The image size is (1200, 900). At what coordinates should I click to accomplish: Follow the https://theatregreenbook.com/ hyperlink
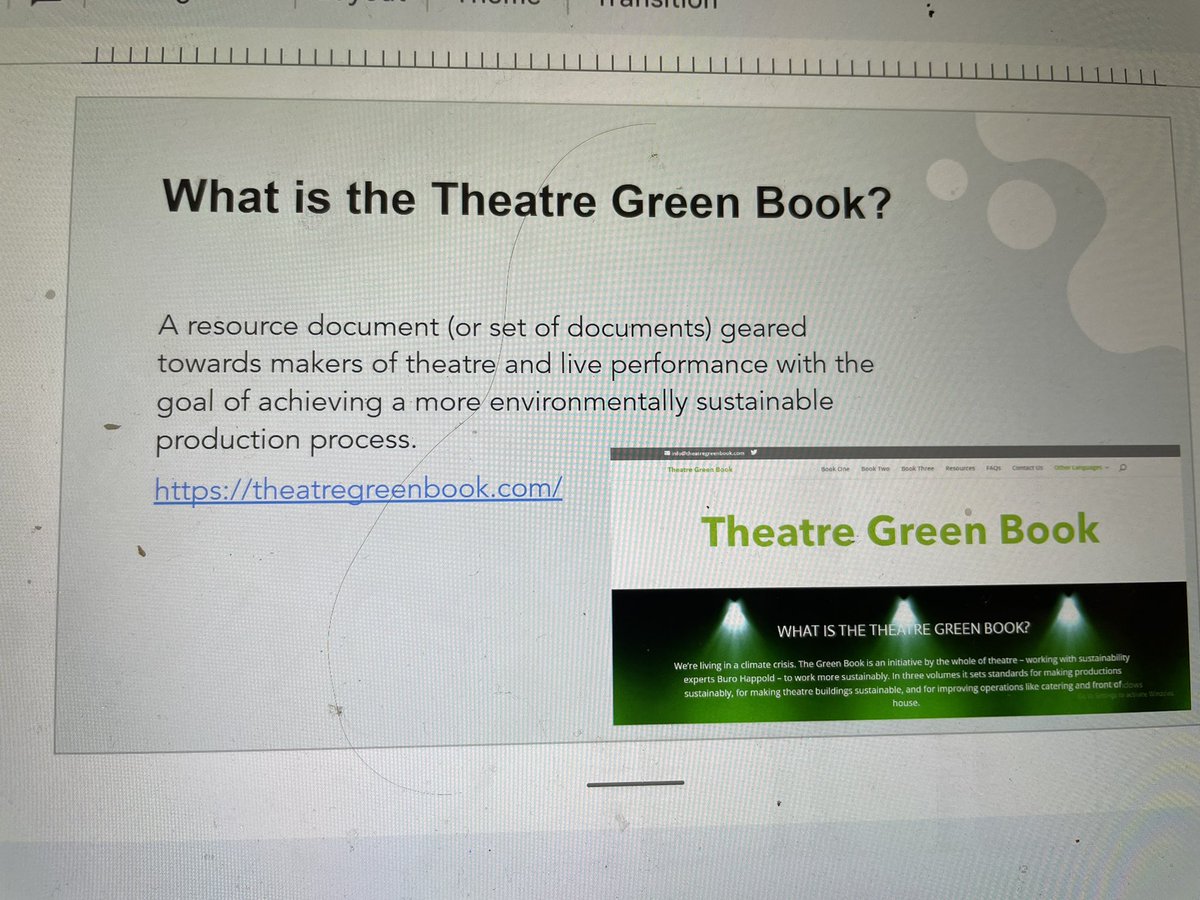pos(358,490)
